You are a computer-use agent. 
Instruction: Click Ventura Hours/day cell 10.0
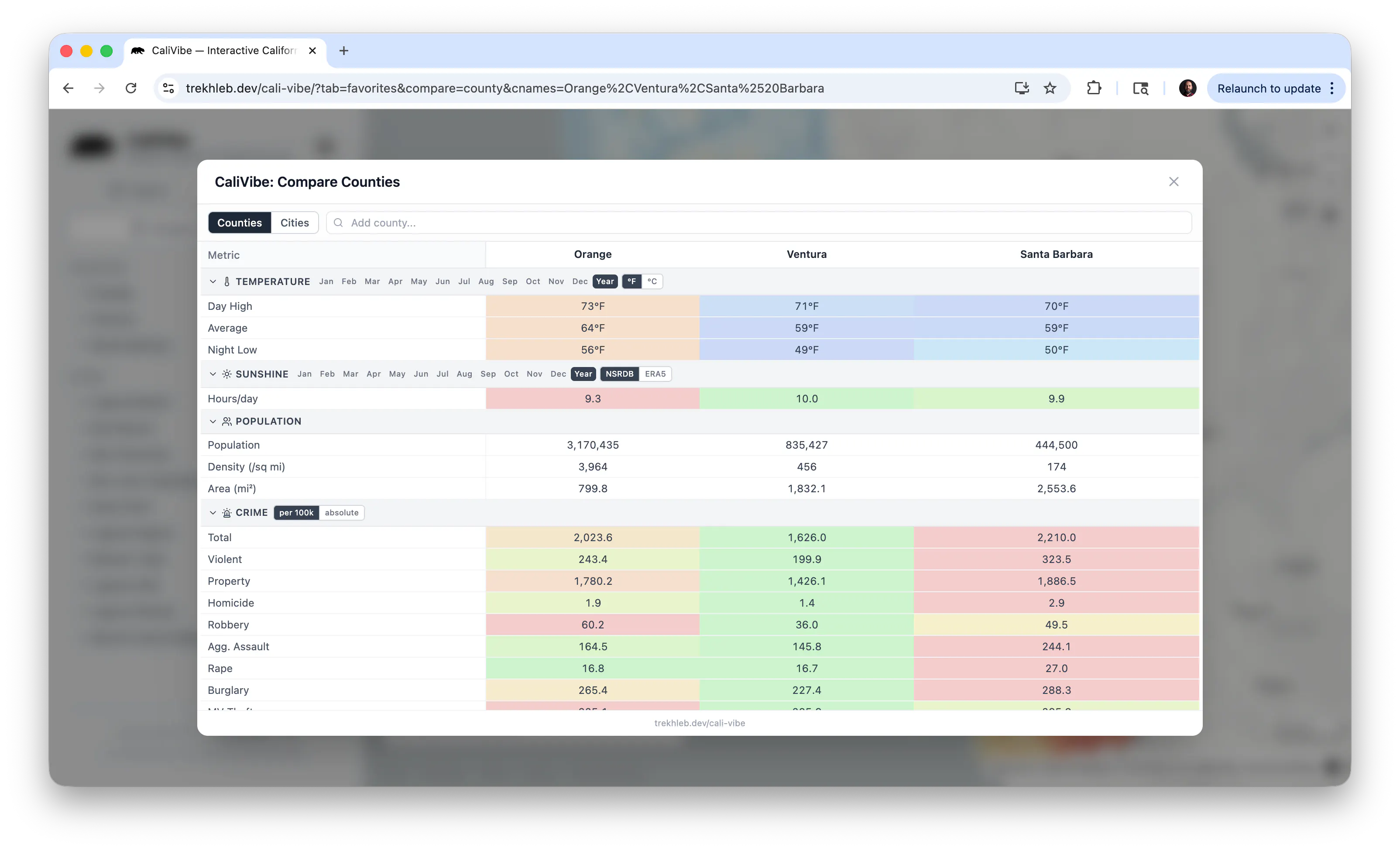(x=806, y=399)
